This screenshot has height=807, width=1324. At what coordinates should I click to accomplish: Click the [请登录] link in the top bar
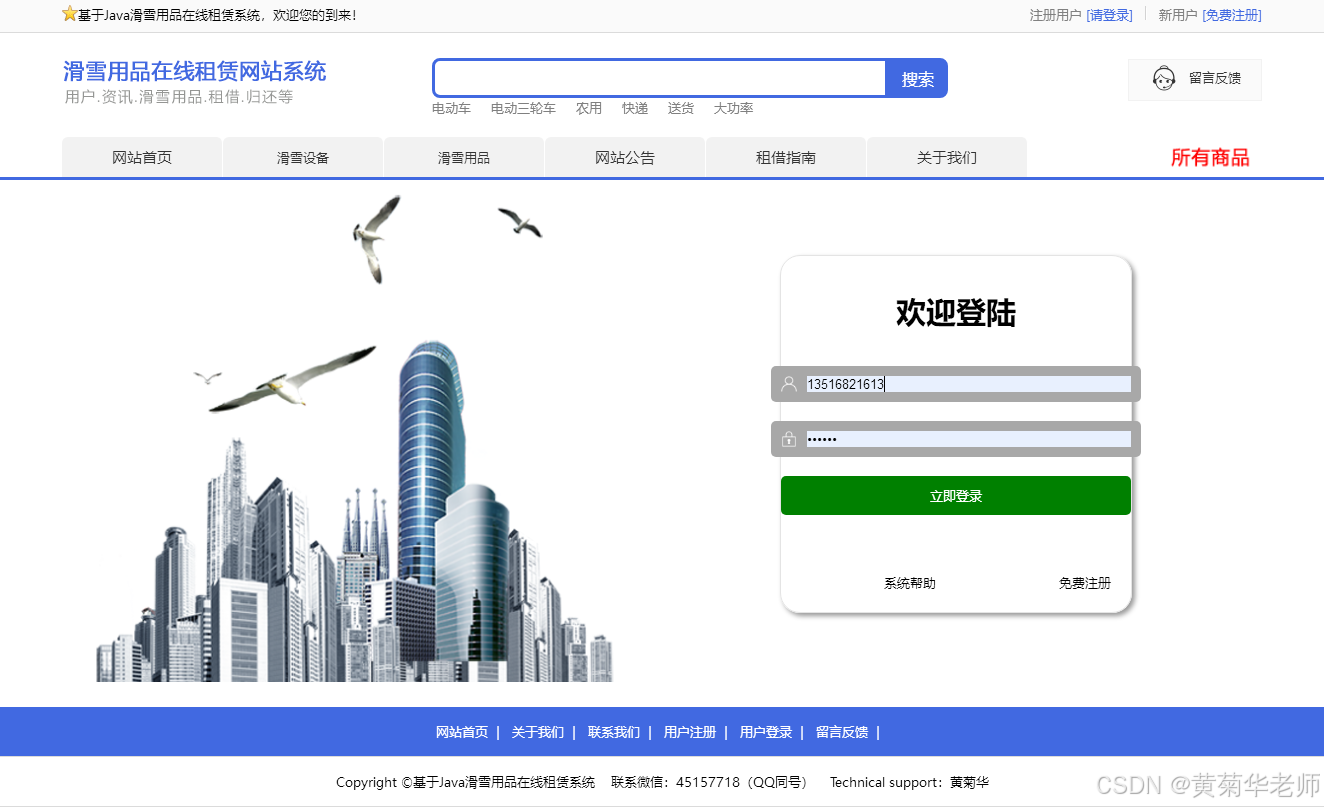[x=1109, y=15]
